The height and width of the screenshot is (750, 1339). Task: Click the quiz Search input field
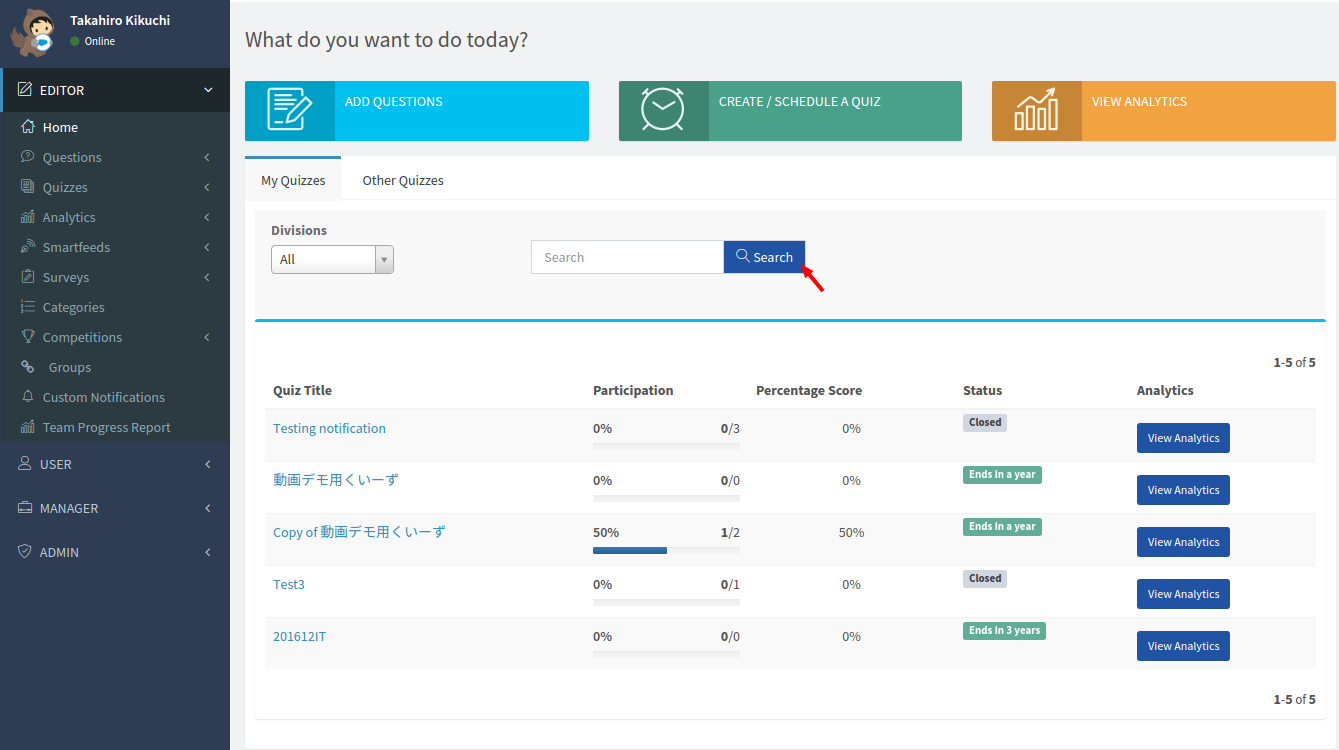pos(627,257)
